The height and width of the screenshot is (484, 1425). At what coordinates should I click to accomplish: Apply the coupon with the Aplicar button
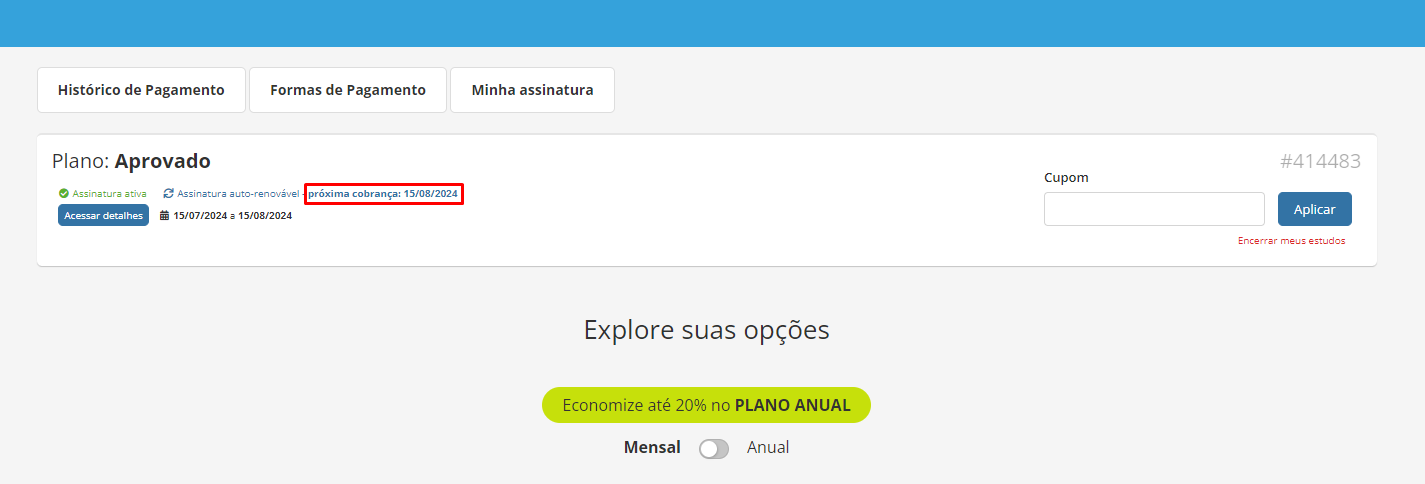1315,209
